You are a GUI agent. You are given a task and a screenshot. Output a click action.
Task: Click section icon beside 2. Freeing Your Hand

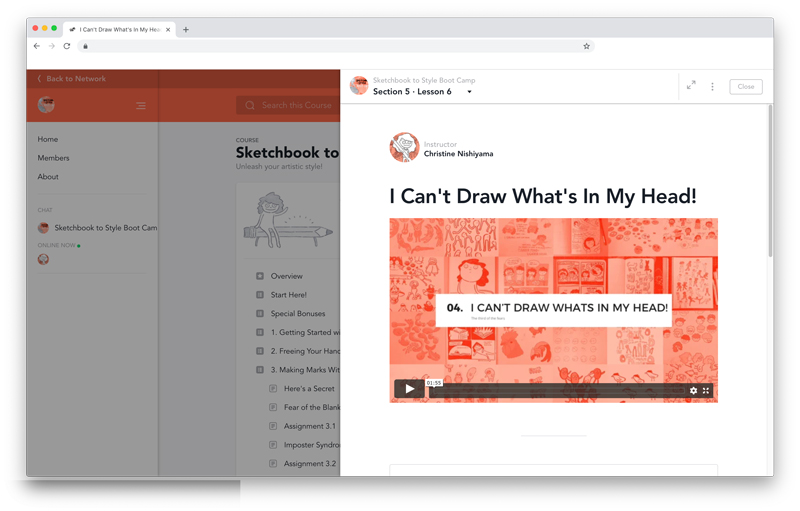(260, 351)
